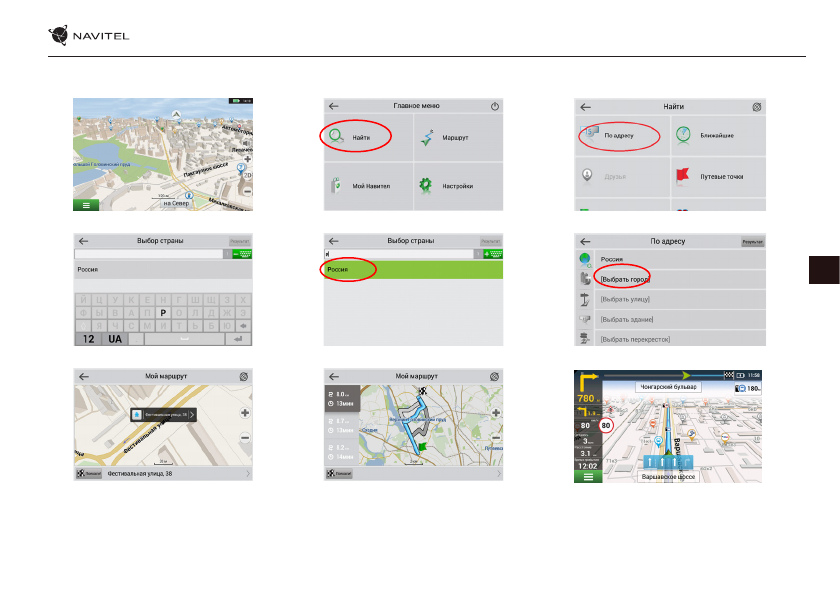Open the green menu button in navigation view
840x595 pixels.
point(588,477)
